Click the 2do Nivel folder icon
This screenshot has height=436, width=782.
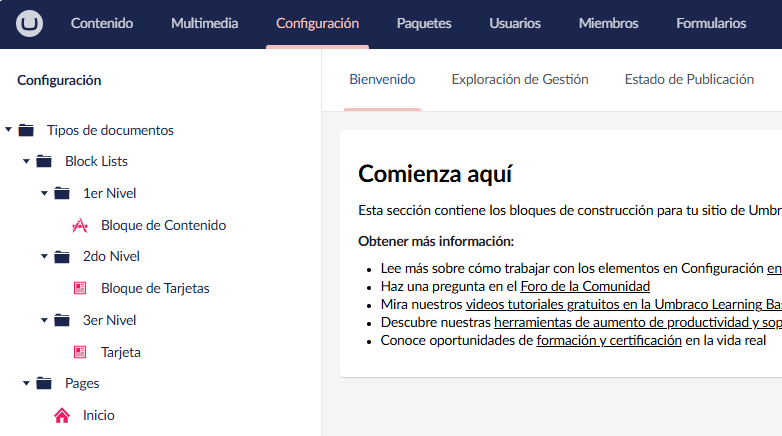(x=62, y=256)
